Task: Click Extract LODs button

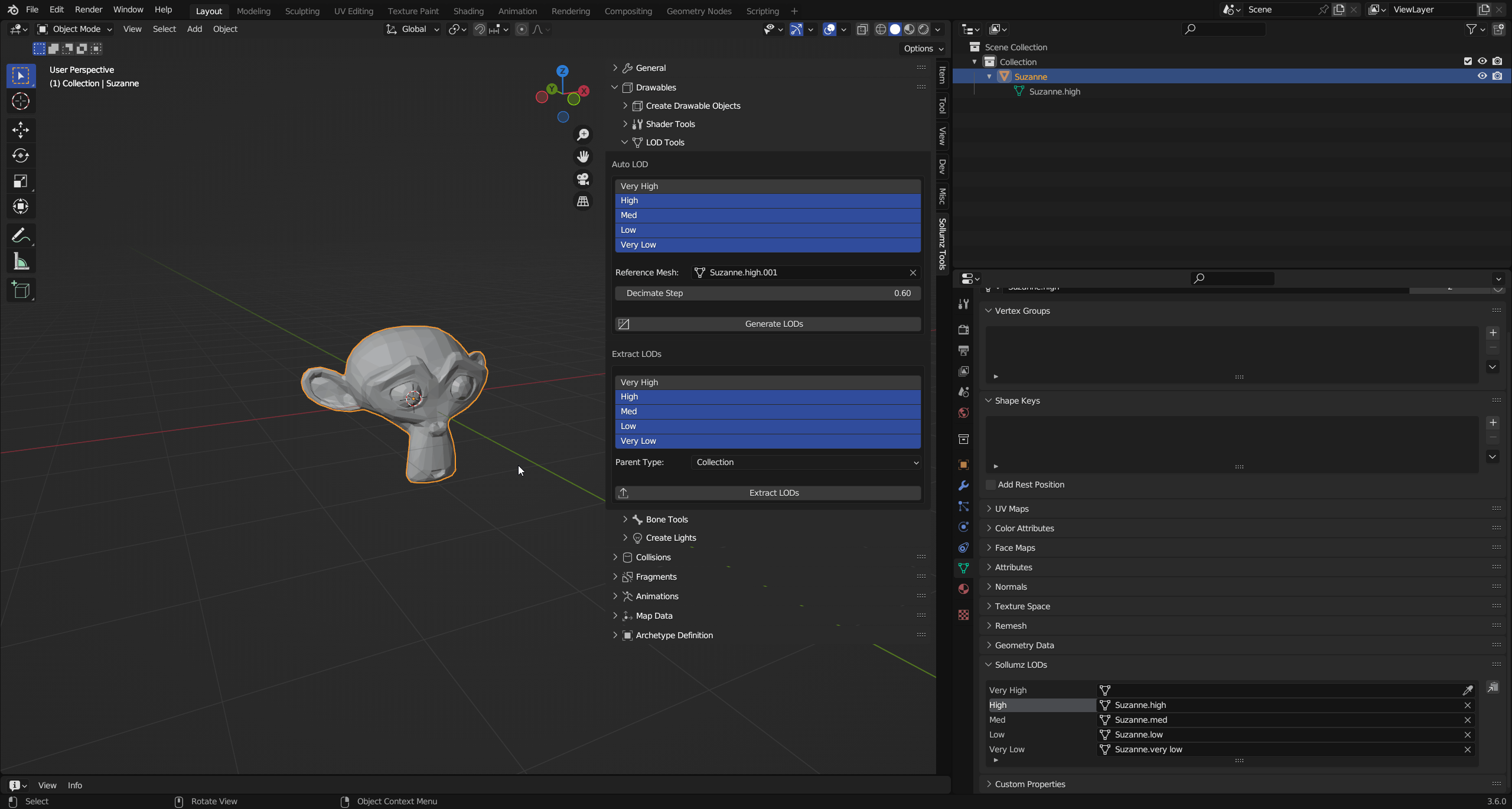Action: coord(768,493)
